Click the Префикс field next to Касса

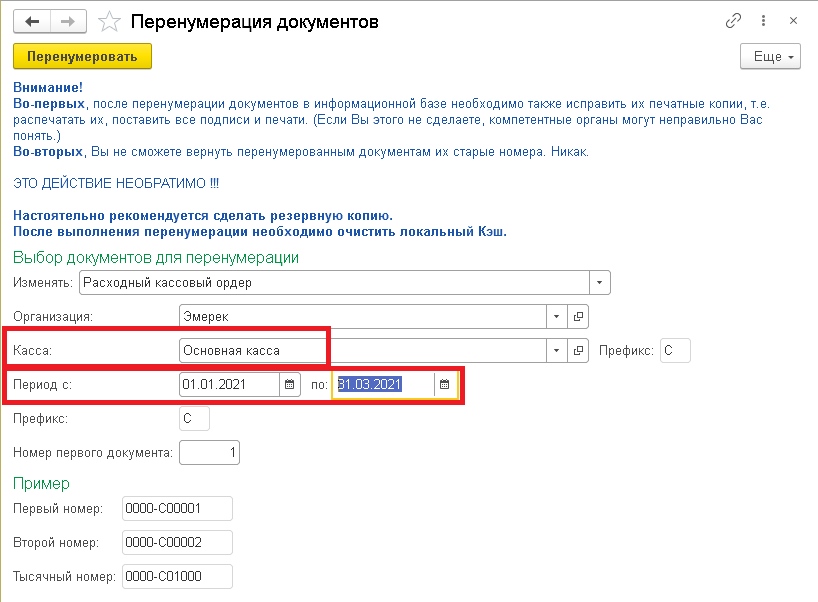pos(676,351)
